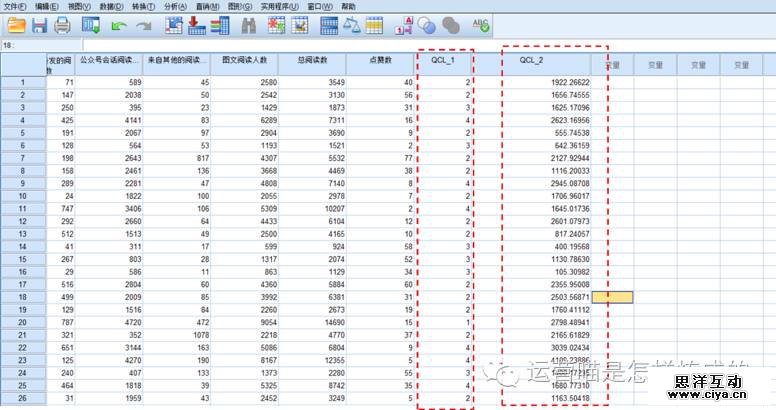This screenshot has height=410, width=776.
Task: Click the Recall recent dialogs icon
Action: [x=91, y=25]
